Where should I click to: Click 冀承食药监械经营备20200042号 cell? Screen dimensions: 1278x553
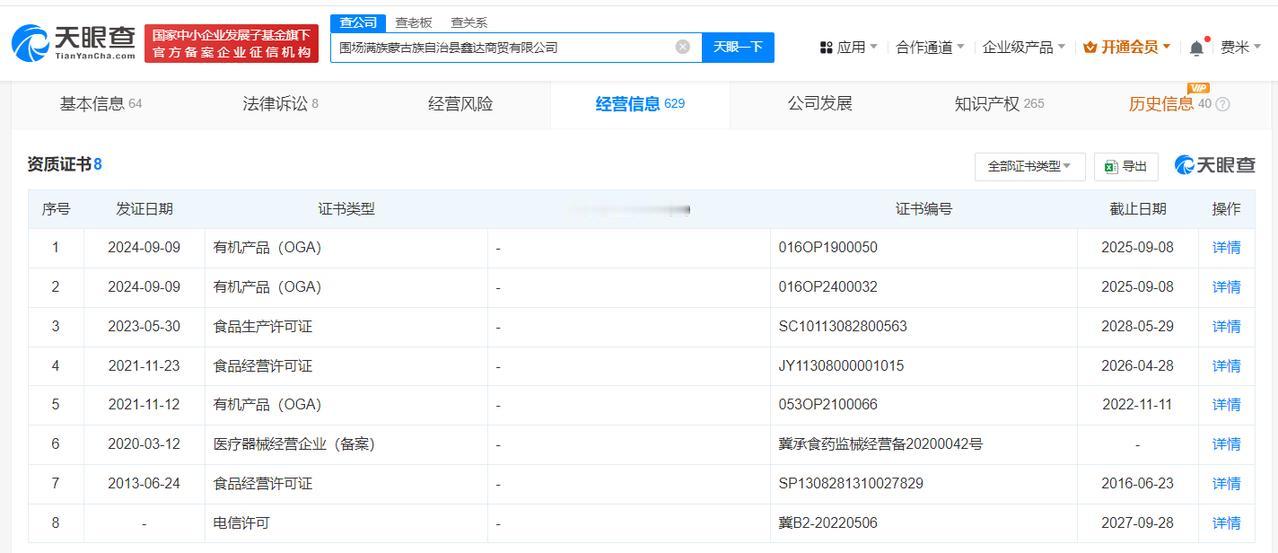coord(880,444)
